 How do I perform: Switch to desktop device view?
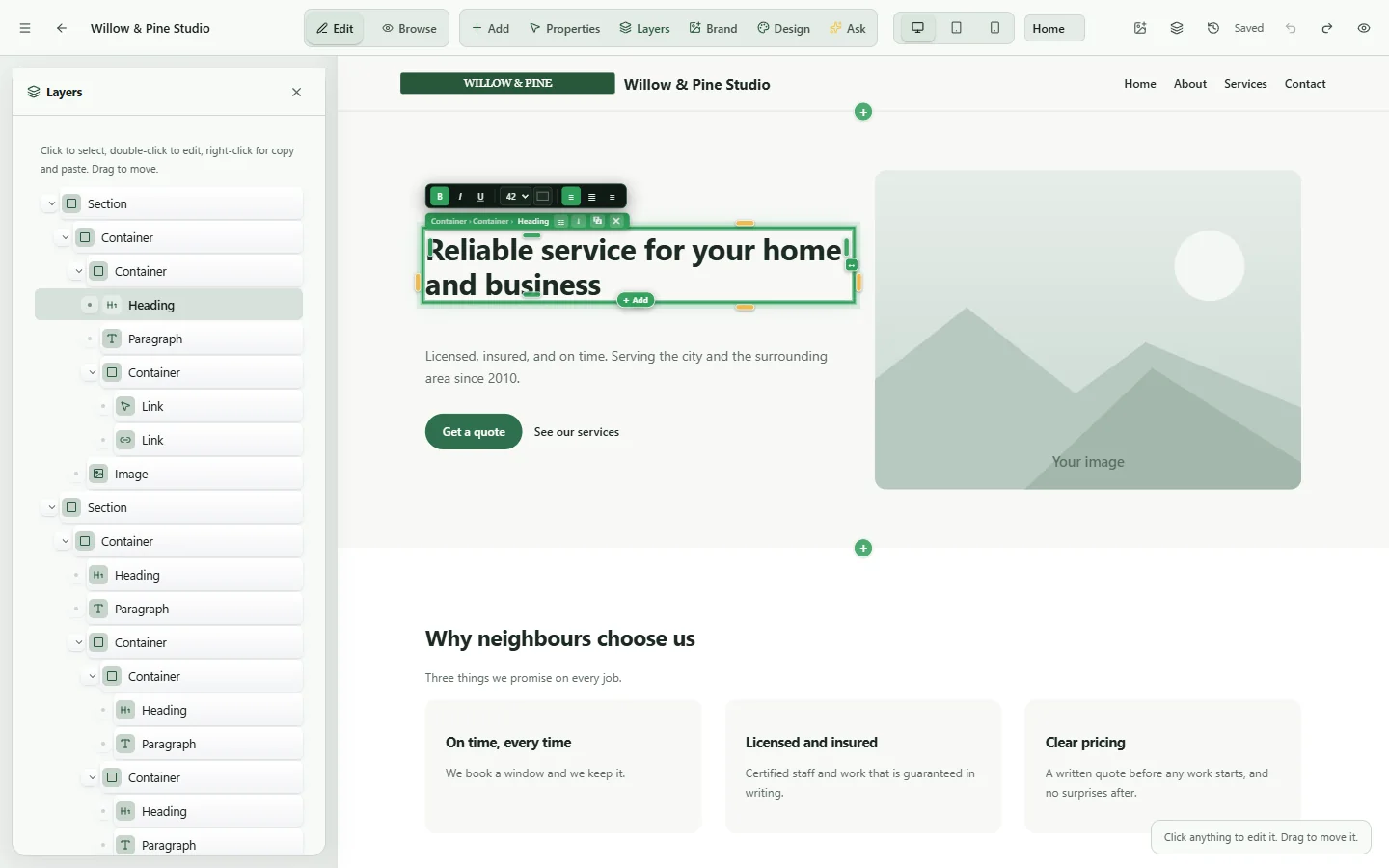pos(917,28)
